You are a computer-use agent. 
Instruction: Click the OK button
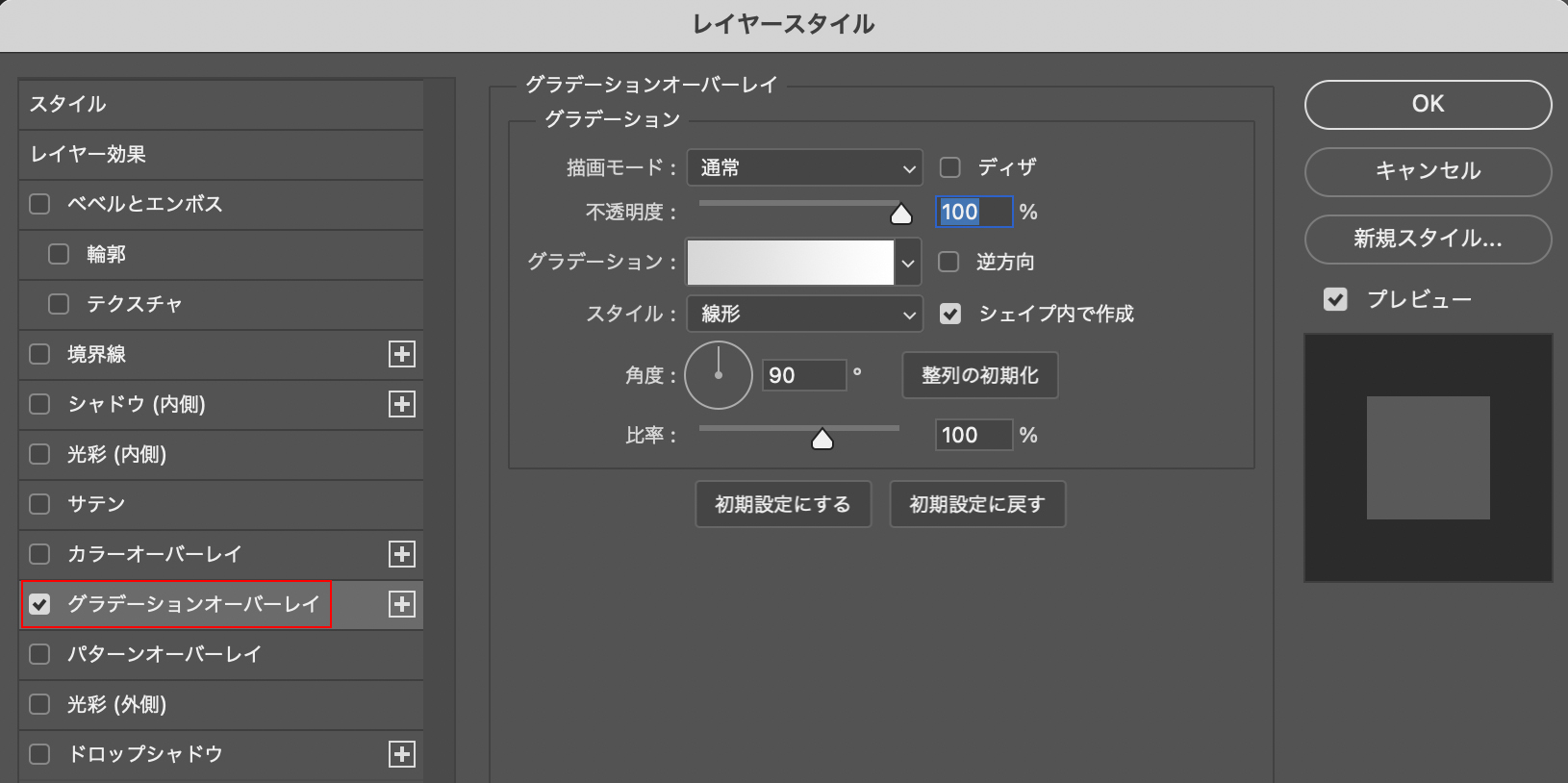click(x=1428, y=104)
